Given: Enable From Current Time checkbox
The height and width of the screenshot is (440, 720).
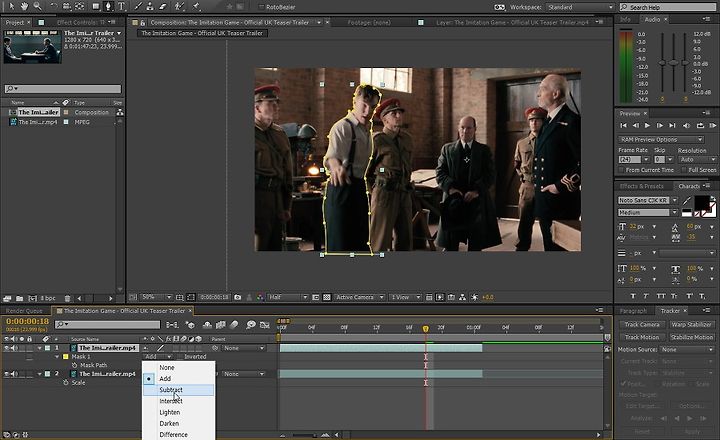Looking at the screenshot, I should (621, 170).
